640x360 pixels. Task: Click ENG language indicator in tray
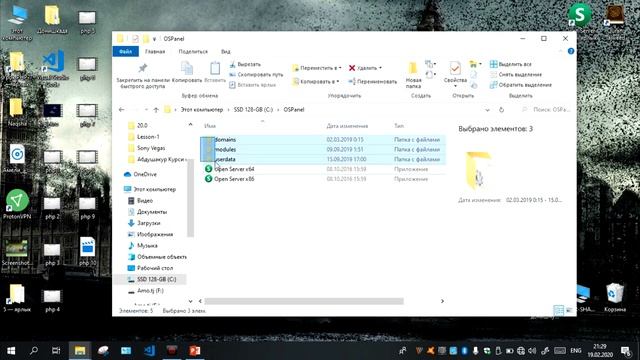(x=576, y=351)
